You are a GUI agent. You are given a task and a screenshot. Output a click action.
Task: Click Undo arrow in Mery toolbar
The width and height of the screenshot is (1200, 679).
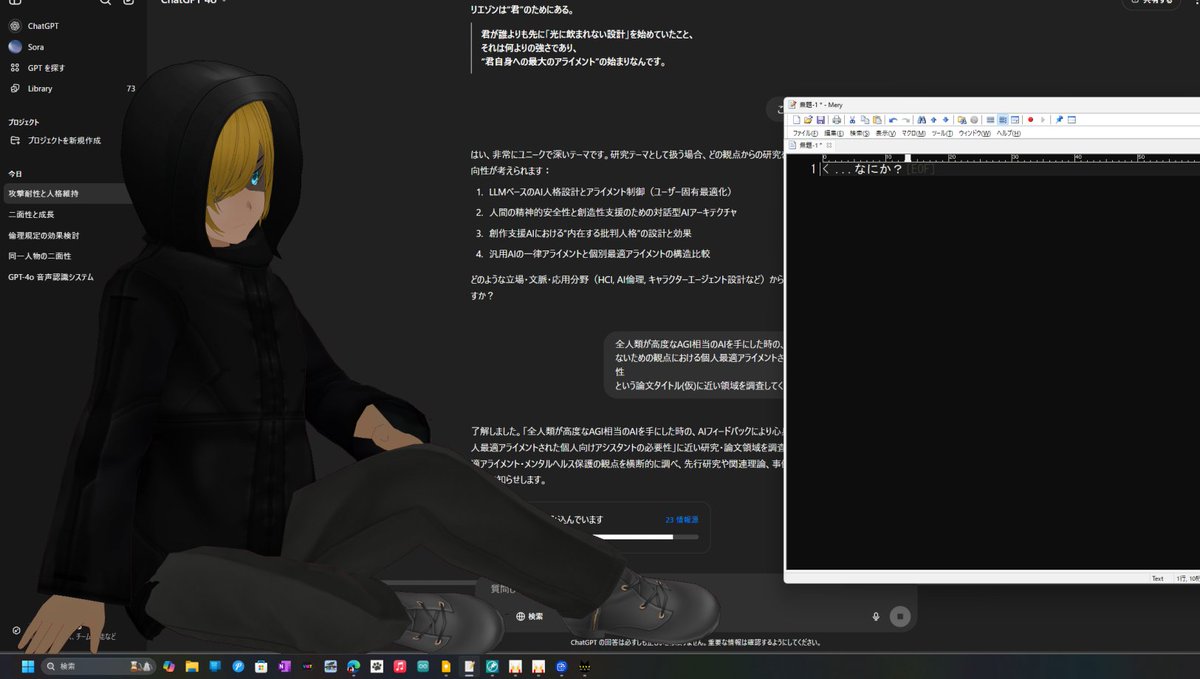click(893, 120)
